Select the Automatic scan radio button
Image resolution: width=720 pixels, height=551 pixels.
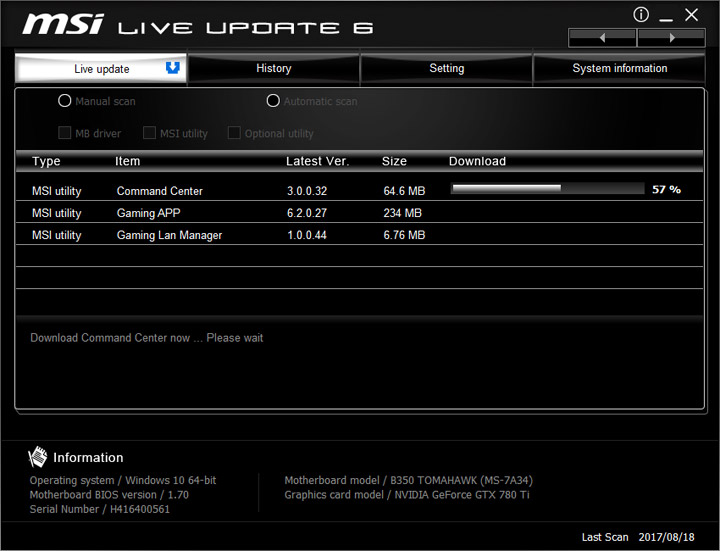[x=273, y=101]
